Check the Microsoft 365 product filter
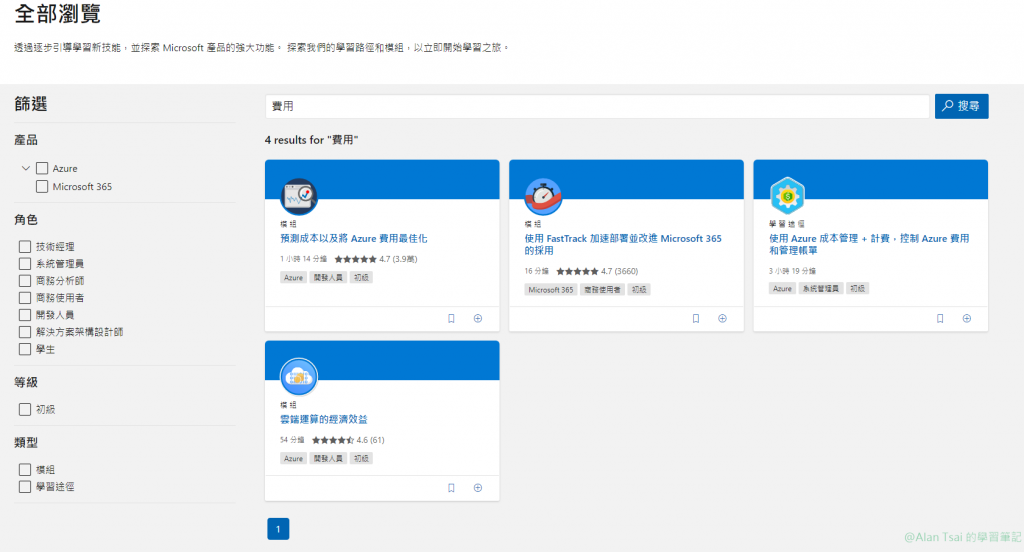1024x552 pixels. 42,187
